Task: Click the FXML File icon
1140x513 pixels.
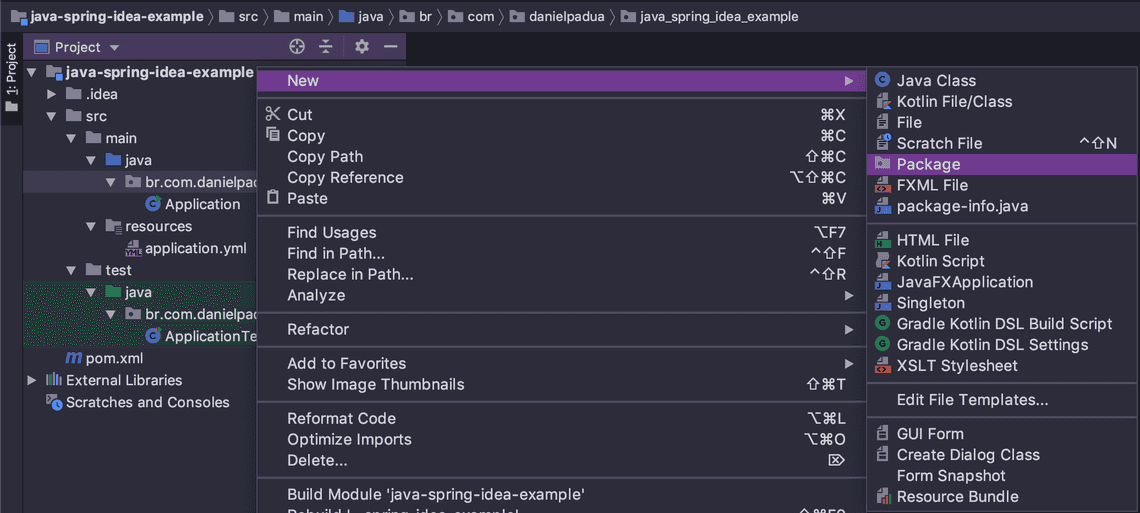Action: pyautogui.click(x=883, y=185)
